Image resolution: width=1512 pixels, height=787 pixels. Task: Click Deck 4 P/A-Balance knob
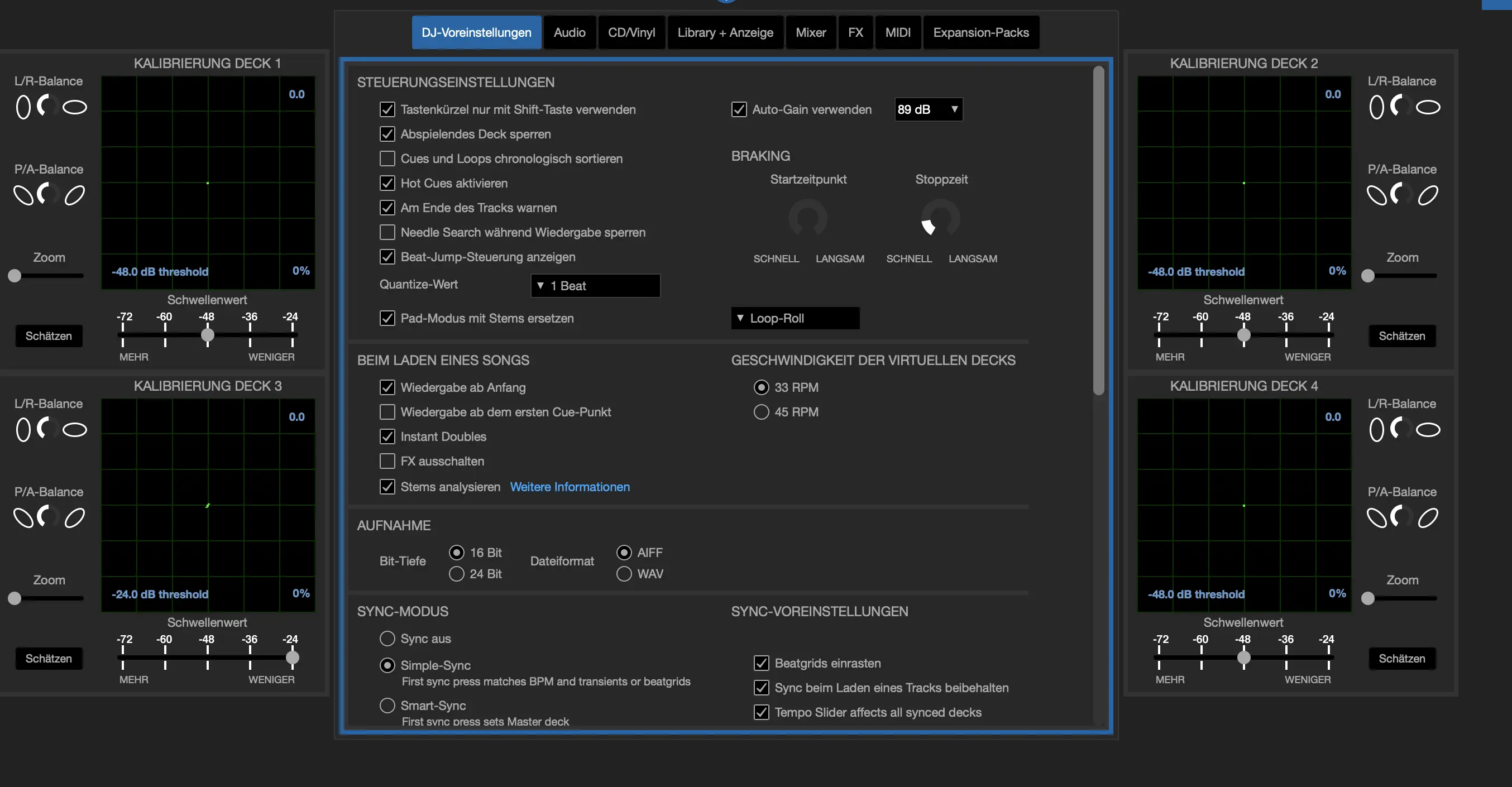(x=1401, y=517)
